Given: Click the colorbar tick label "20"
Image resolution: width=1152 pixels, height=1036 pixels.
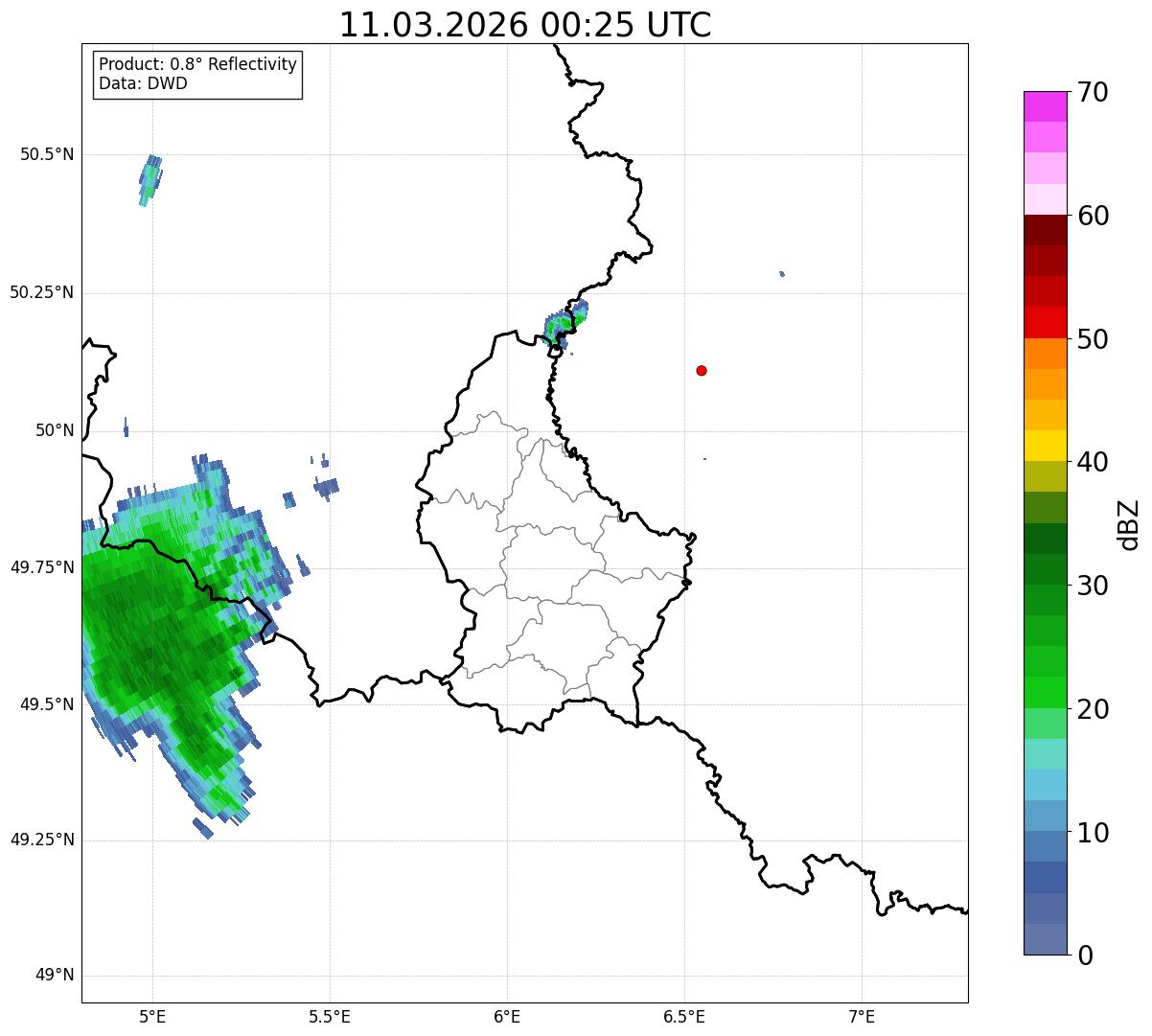Looking at the screenshot, I should point(1094,709).
